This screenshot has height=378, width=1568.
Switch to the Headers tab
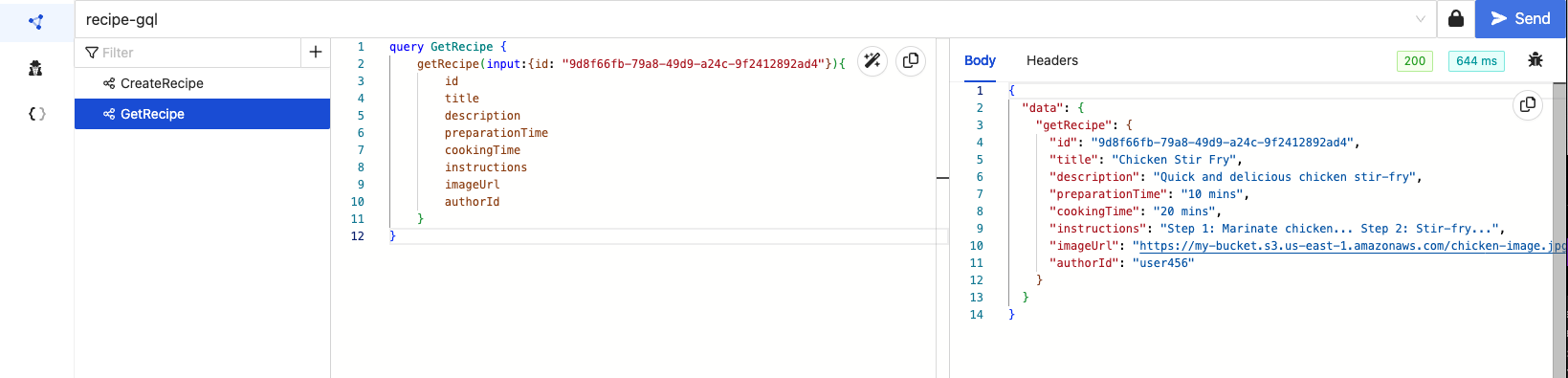pyautogui.click(x=1052, y=60)
